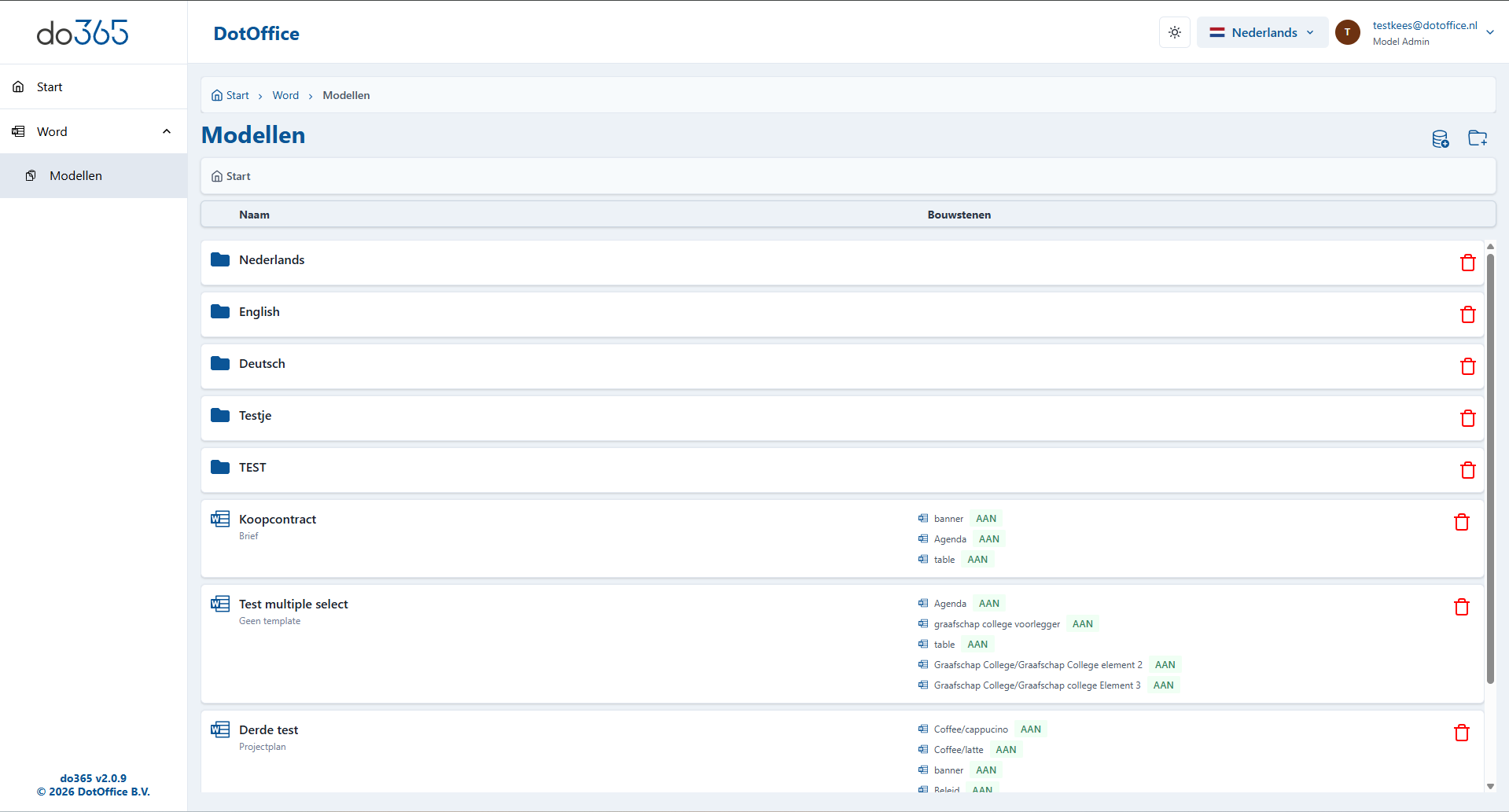Click the add database icon
Image resolution: width=1509 pixels, height=812 pixels.
(1440, 139)
